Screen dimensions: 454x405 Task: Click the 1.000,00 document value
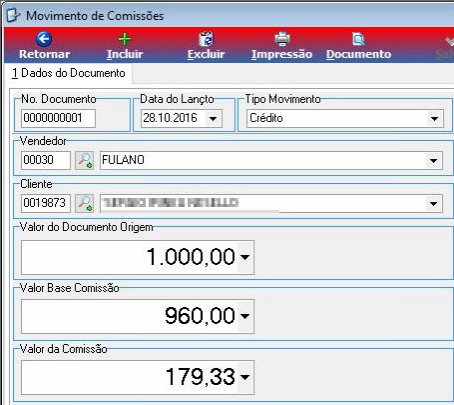click(x=191, y=257)
